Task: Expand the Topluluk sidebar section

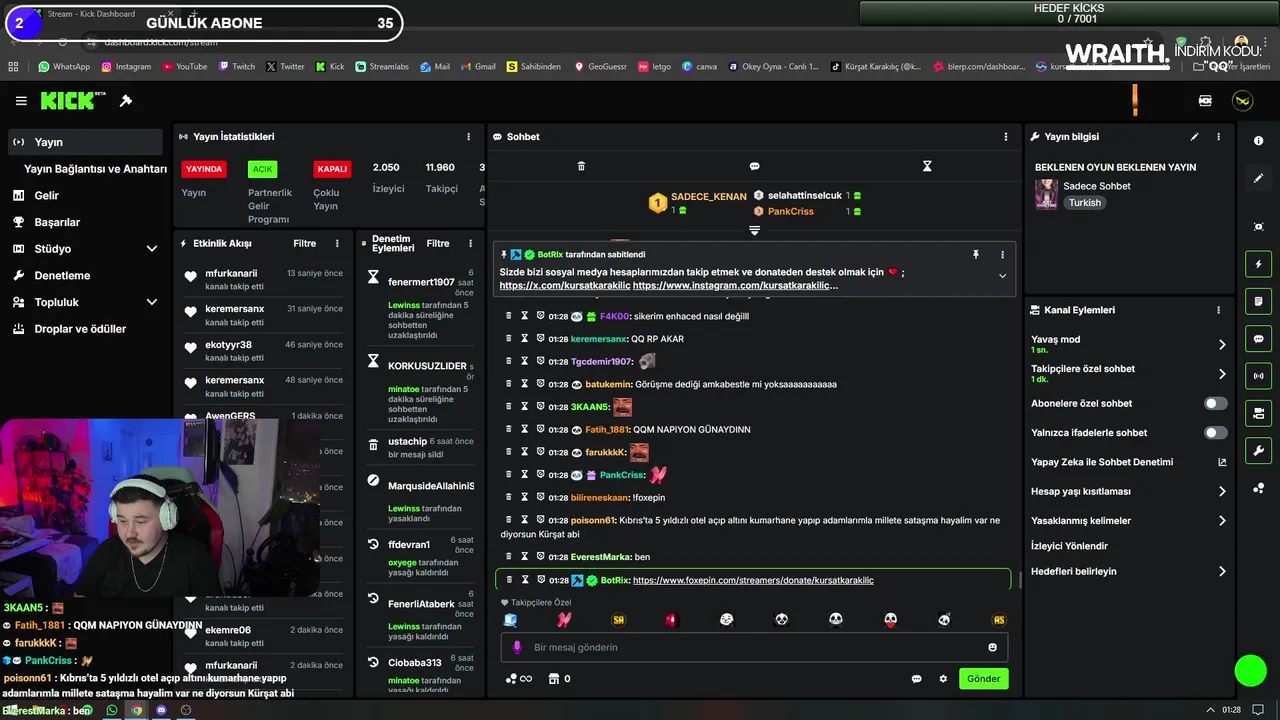Action: click(152, 302)
